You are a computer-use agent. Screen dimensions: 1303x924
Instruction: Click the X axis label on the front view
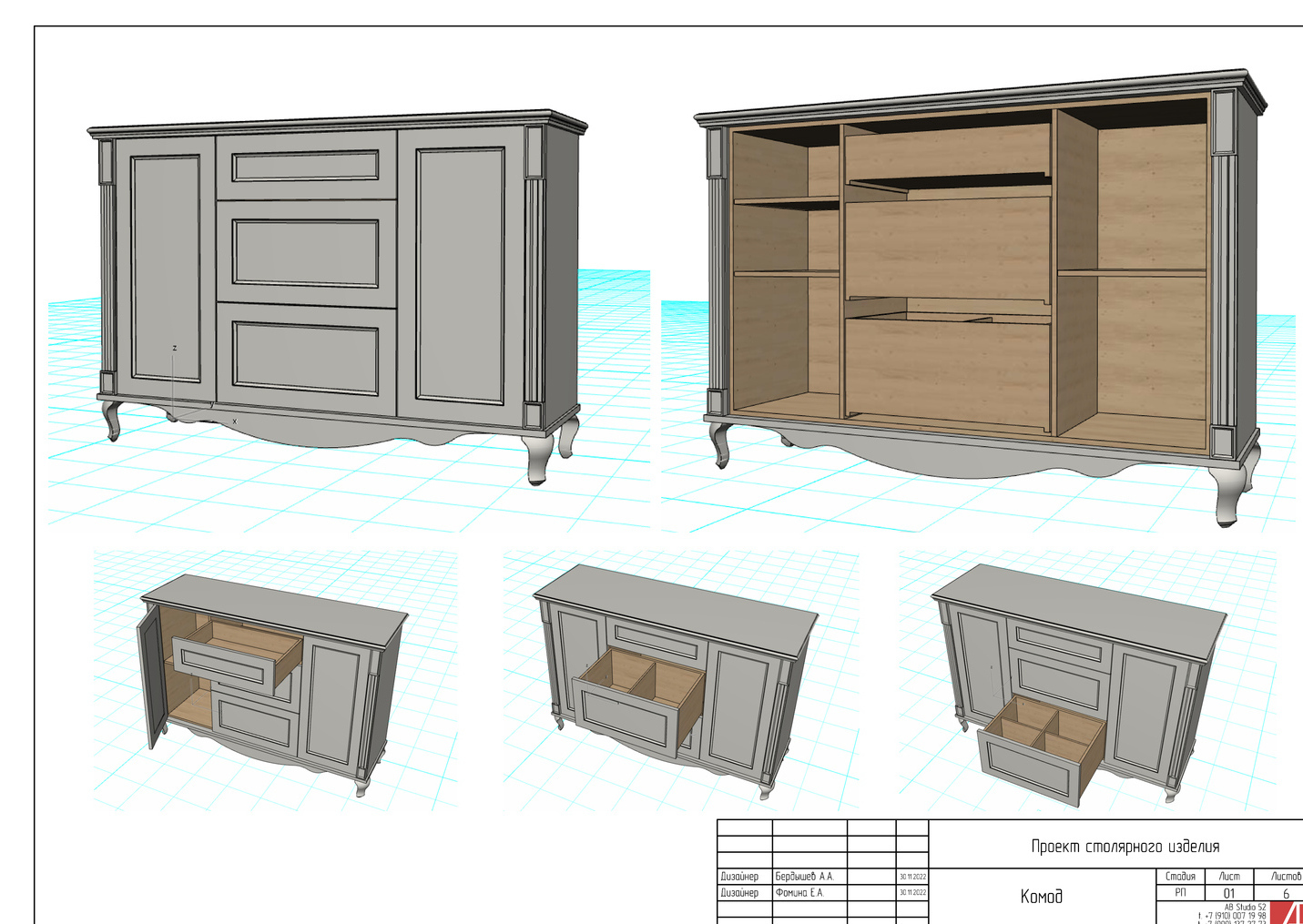point(234,421)
